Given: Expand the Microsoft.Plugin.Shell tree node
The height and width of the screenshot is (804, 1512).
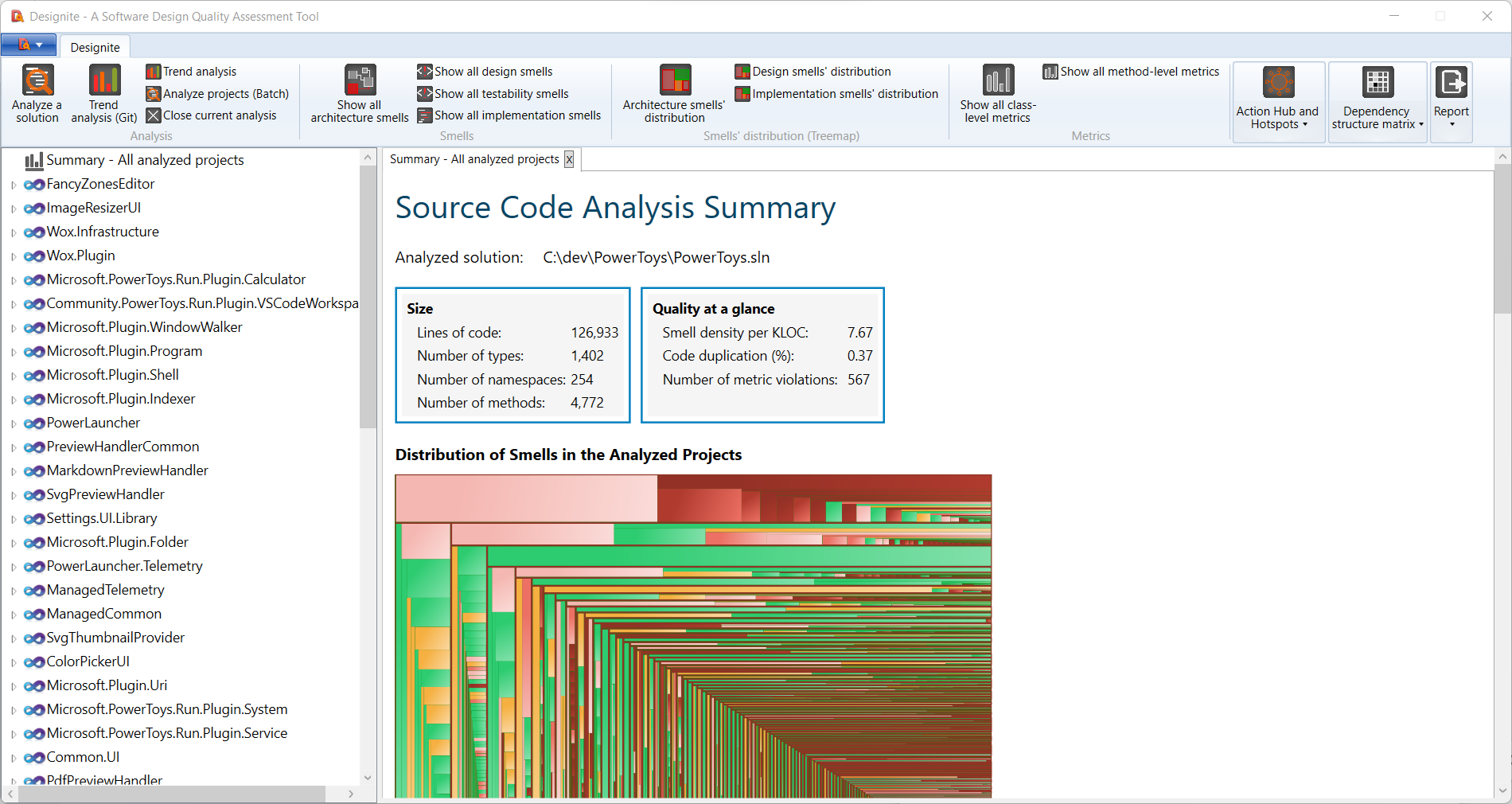Looking at the screenshot, I should (x=14, y=376).
